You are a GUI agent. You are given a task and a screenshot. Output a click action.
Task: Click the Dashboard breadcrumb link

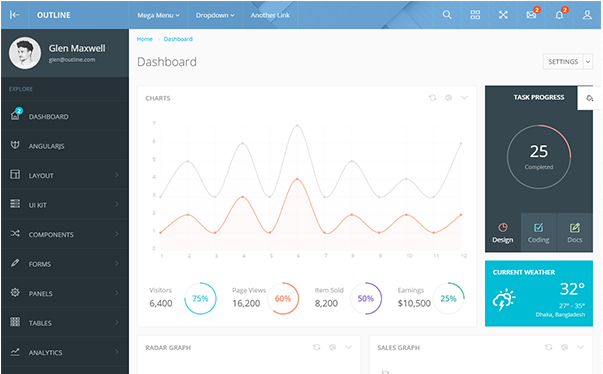click(x=178, y=39)
